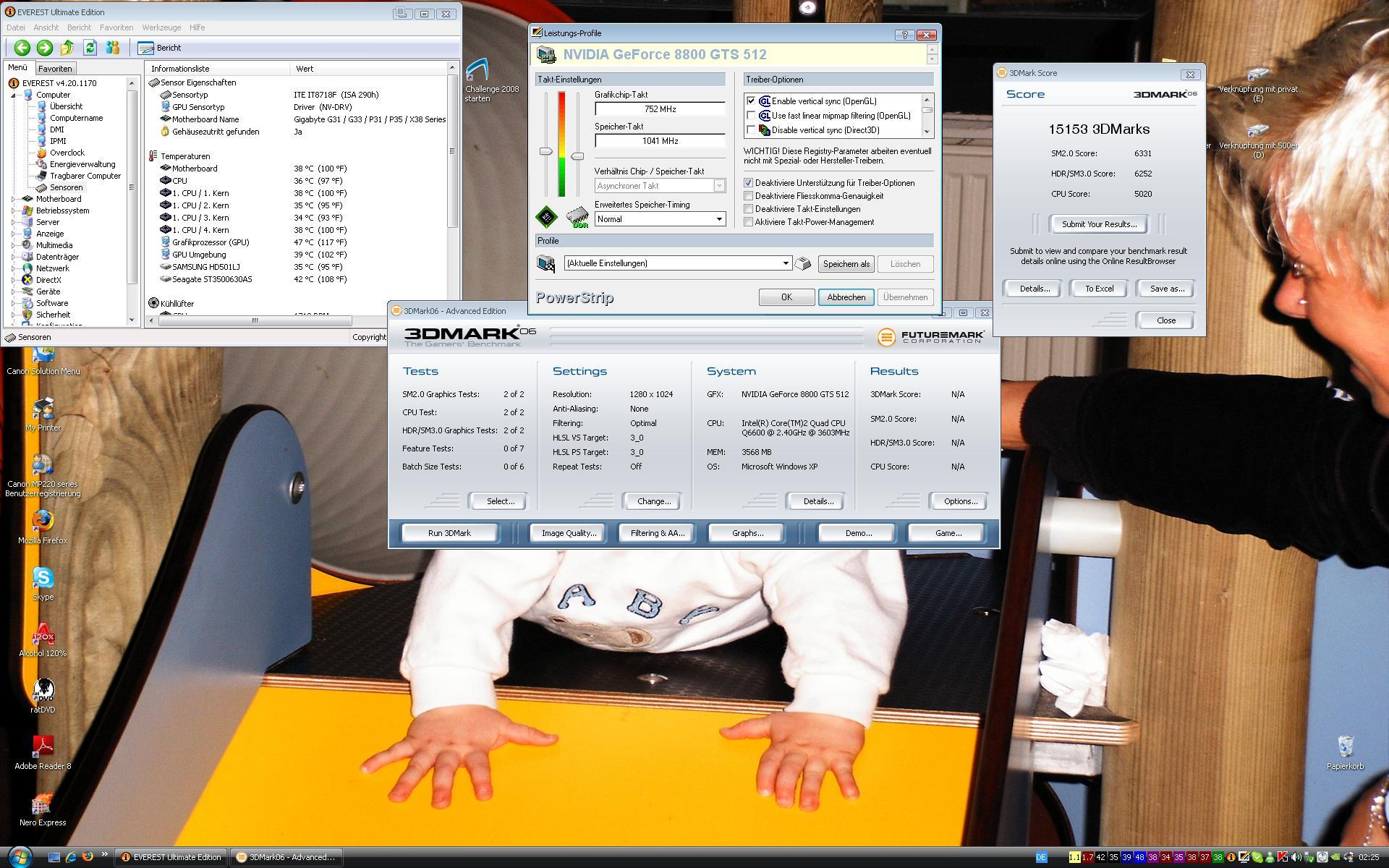
Task: Uncheck Deaktiviere Unterstützung für Treiber-Optionen
Action: [749, 183]
